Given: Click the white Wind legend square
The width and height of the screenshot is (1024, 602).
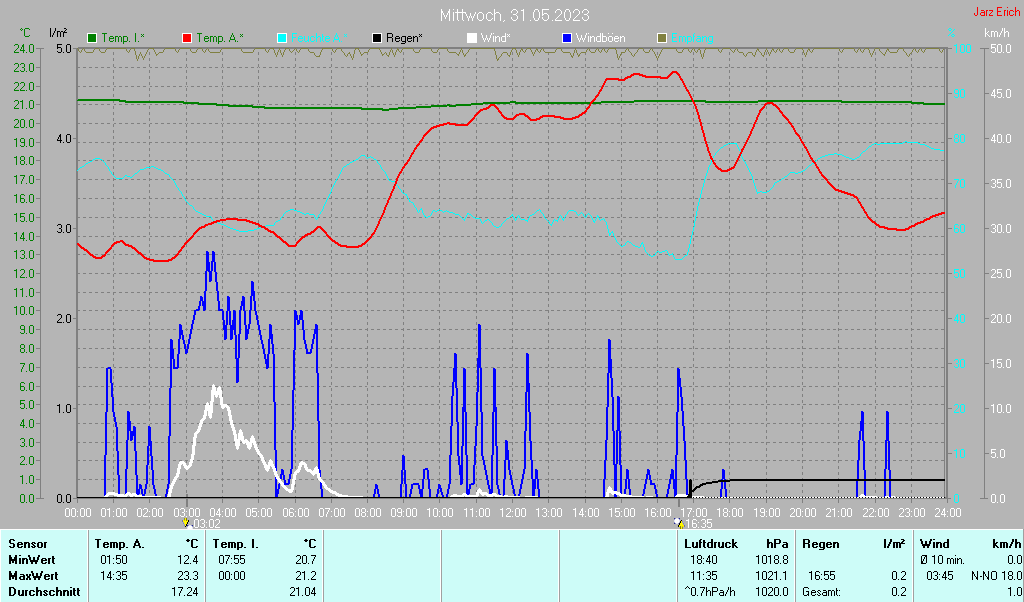Looking at the screenshot, I should point(472,38).
